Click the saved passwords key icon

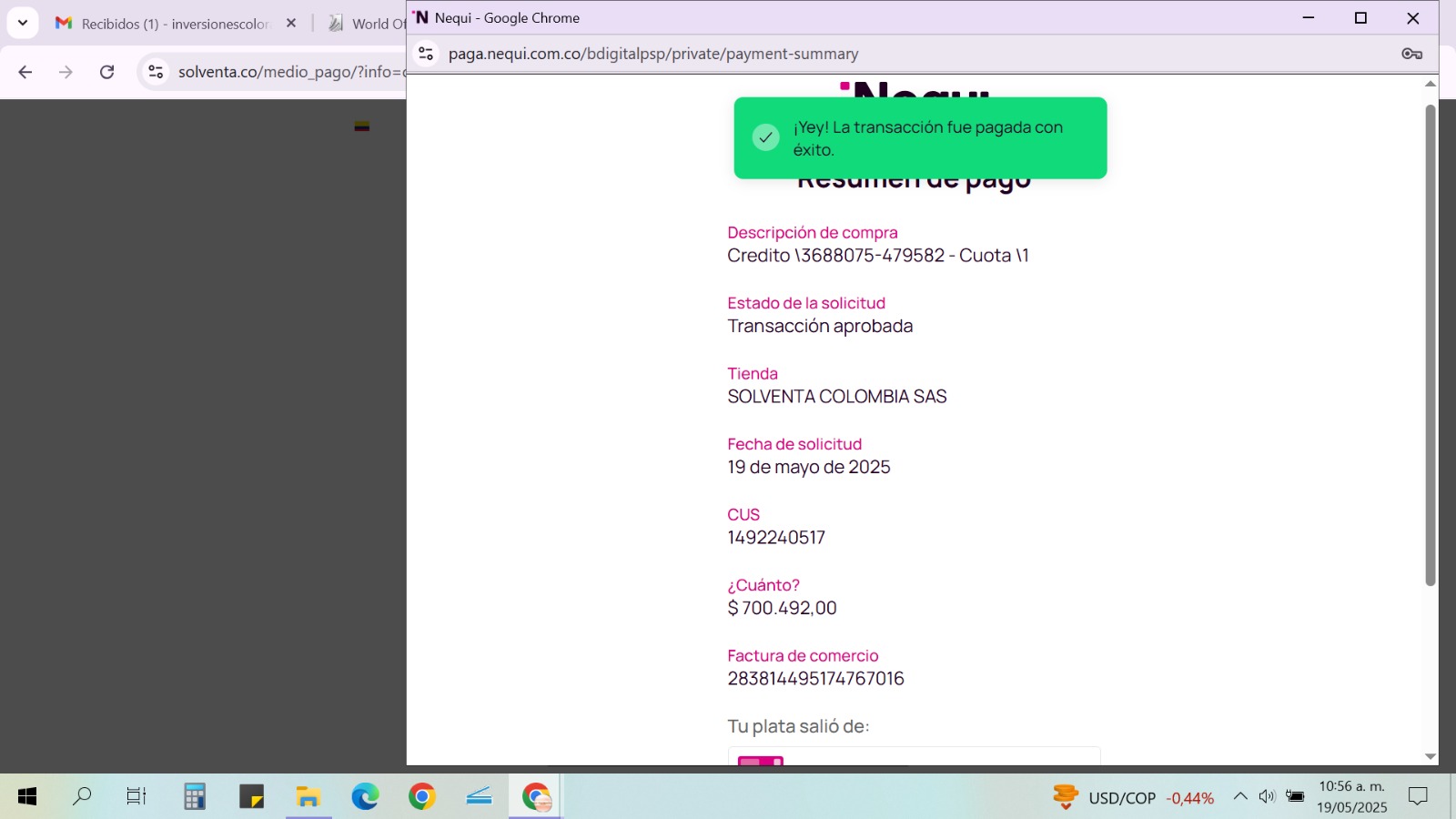[x=1411, y=54]
